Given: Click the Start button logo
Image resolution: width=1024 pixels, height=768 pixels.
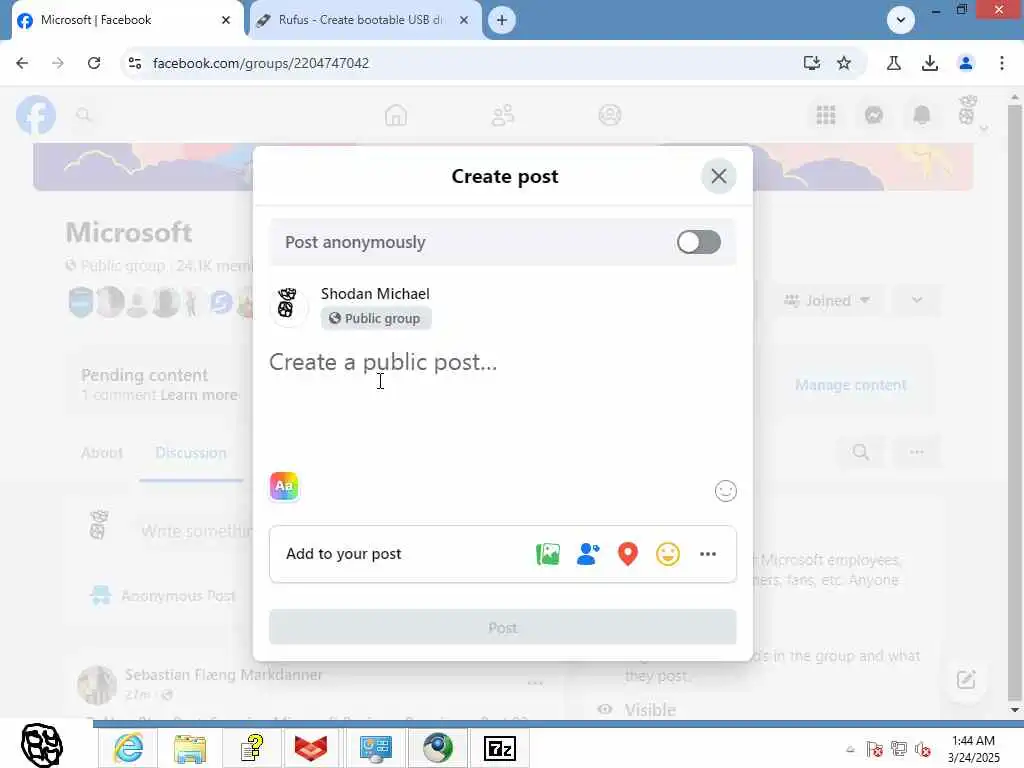Looking at the screenshot, I should click(42, 744).
